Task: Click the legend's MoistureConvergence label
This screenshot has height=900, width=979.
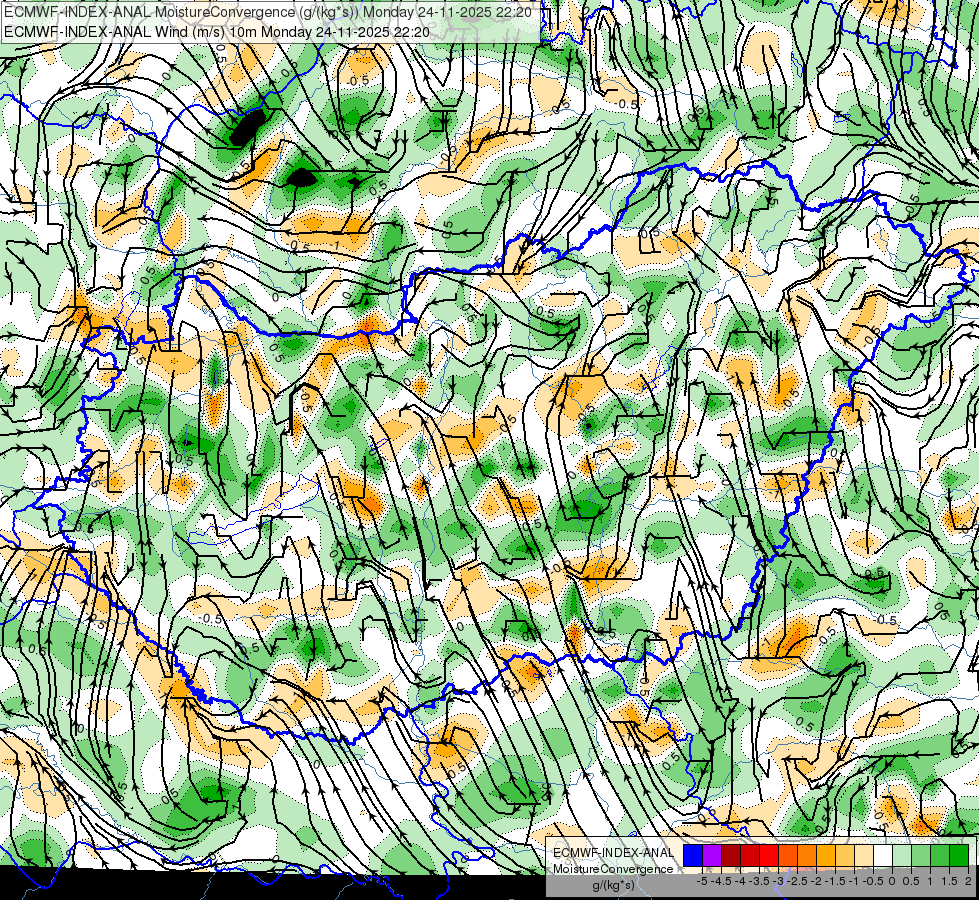Action: point(613,869)
